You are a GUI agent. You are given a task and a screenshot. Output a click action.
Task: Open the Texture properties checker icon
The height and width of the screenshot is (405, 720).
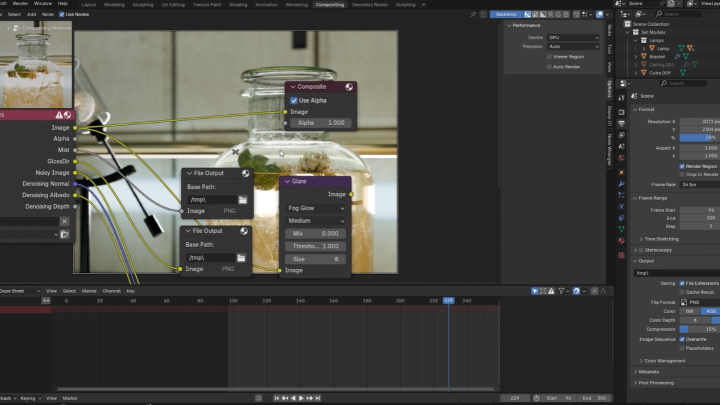(621, 255)
